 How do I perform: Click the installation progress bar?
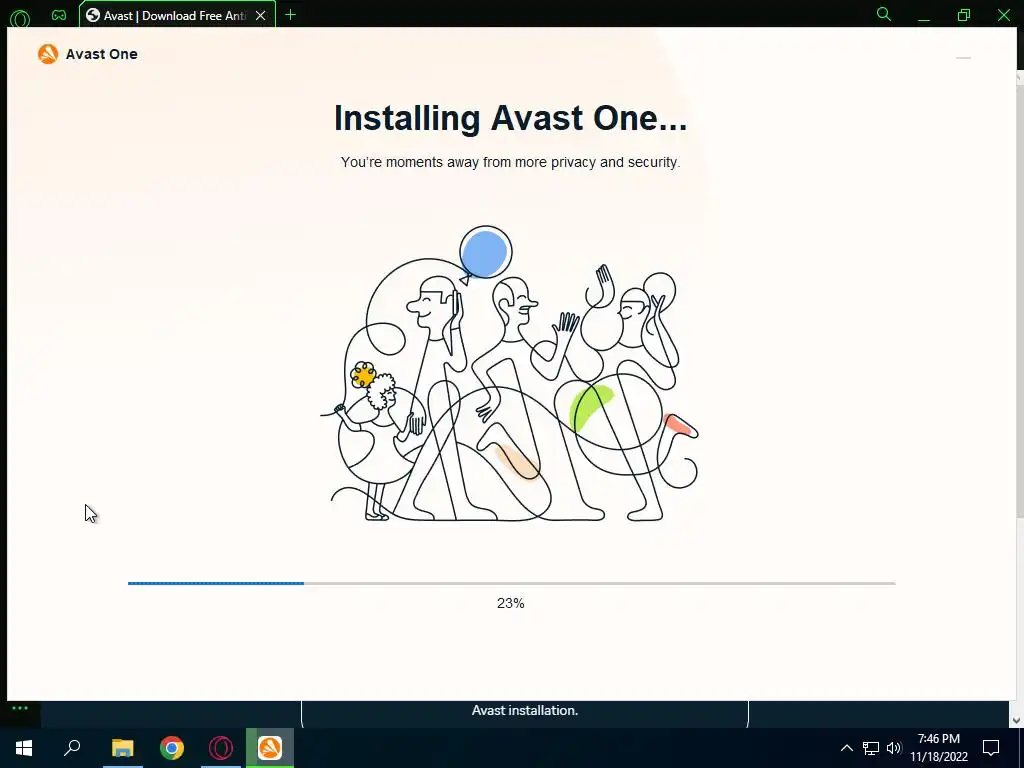point(511,583)
